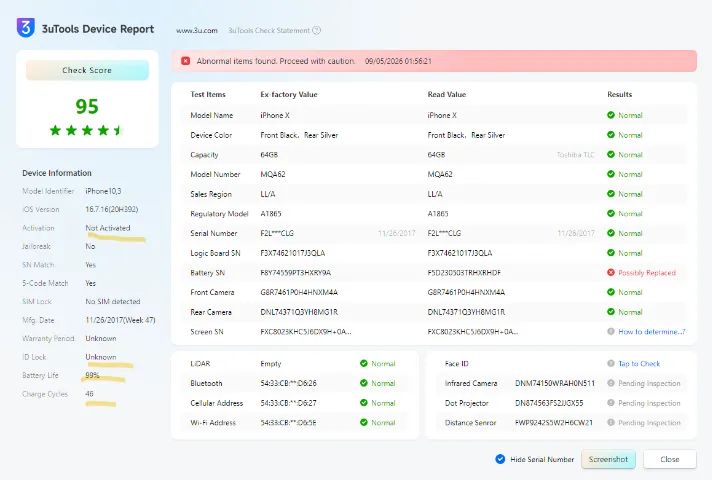Screen dimensions: 712x480
Task: Uncheck the Hide Serial Number checkbox
Action: click(x=500, y=459)
